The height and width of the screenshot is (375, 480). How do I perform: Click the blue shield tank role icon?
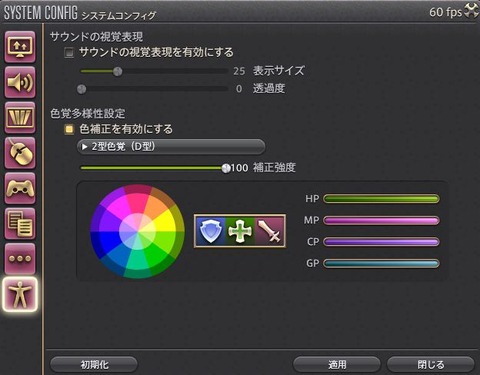tap(210, 231)
